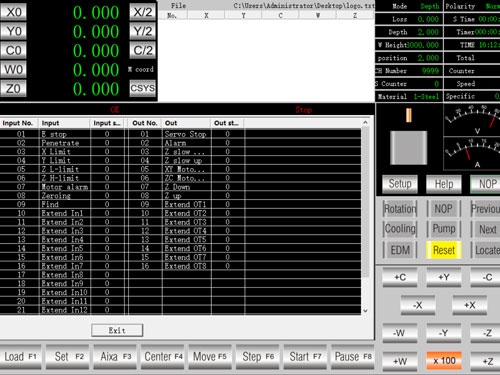
Task: Click the NOP button beside Rotation
Action: click(x=444, y=209)
